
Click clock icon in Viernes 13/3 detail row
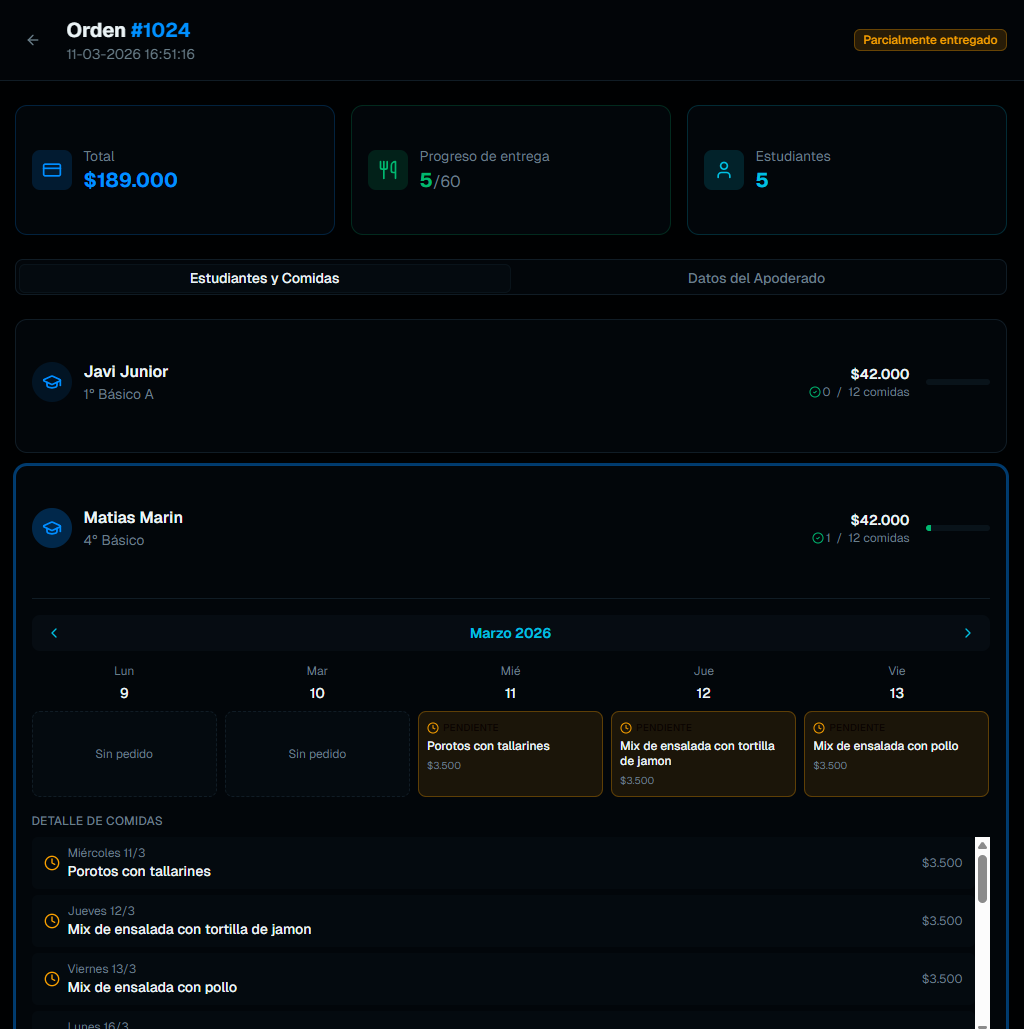click(52, 978)
